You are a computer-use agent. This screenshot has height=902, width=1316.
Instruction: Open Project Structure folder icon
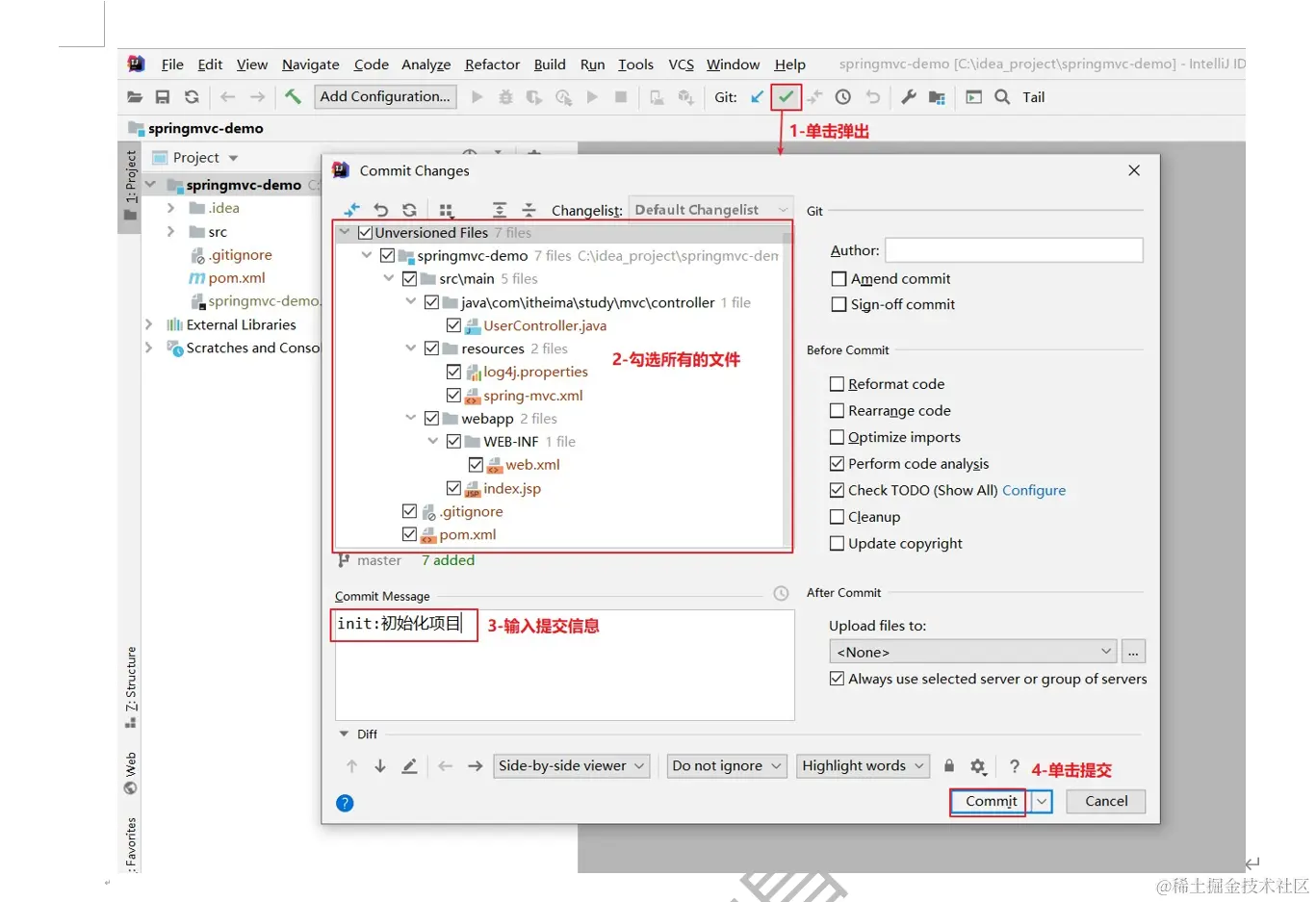click(x=937, y=97)
